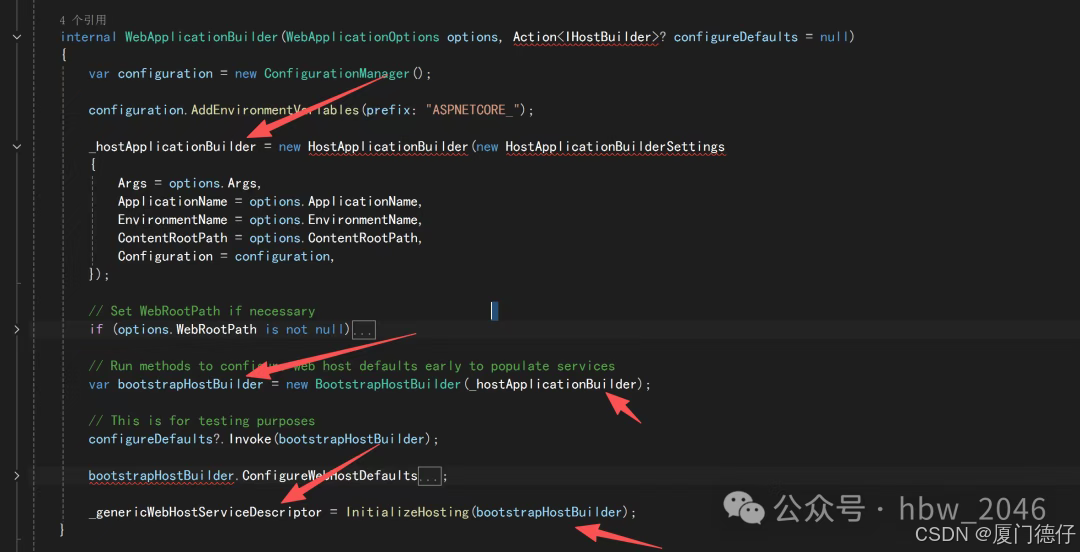Click 'bootstrapHostBuilder' argument inside InitializeHosting

click(549, 513)
